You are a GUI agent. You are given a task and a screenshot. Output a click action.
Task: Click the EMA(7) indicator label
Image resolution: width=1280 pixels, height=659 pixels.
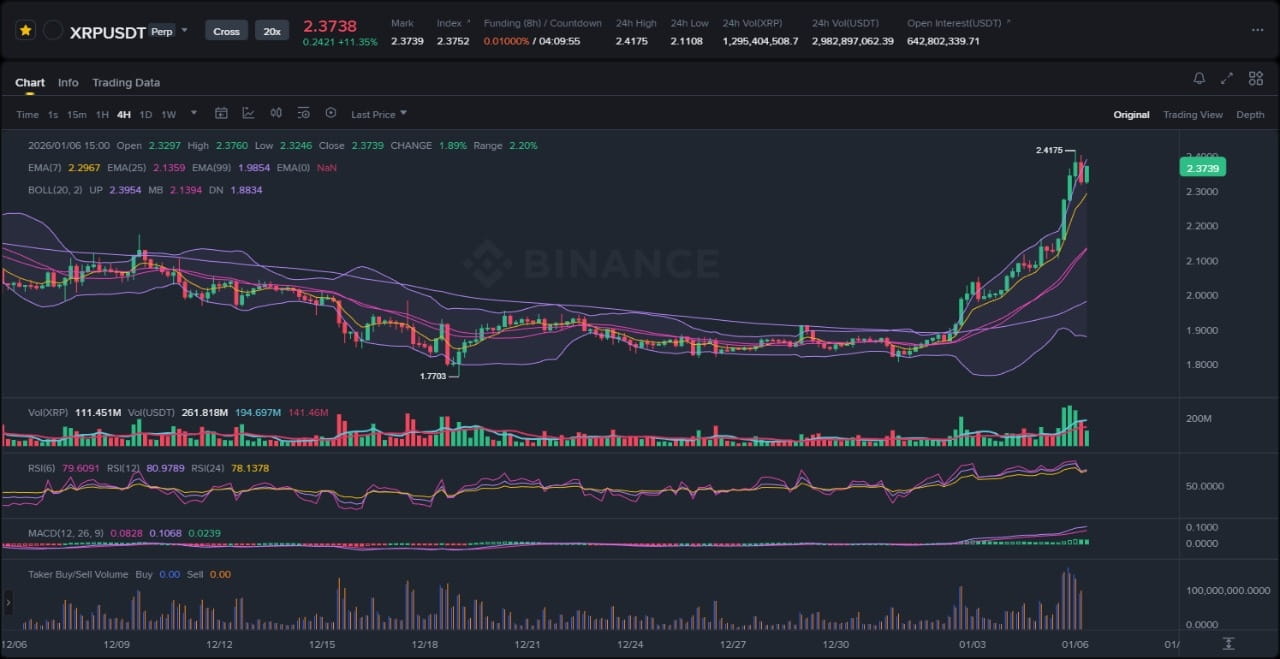pyautogui.click(x=43, y=168)
